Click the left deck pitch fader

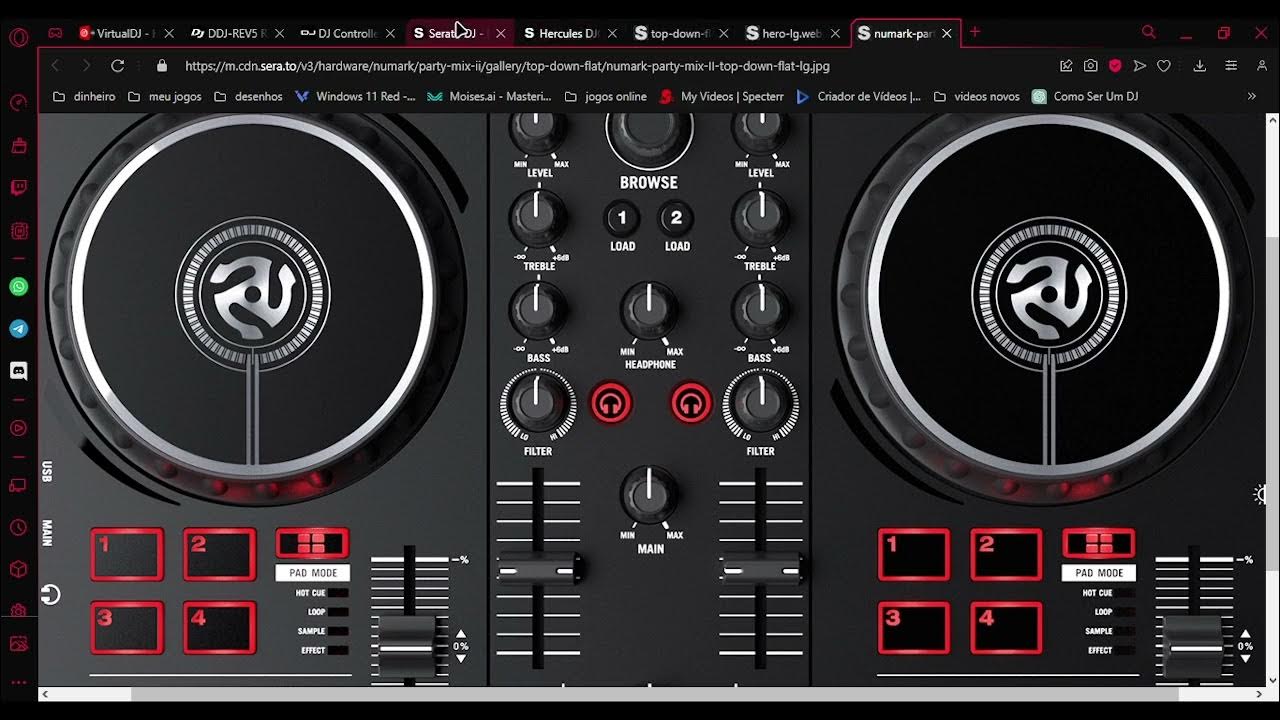[408, 647]
